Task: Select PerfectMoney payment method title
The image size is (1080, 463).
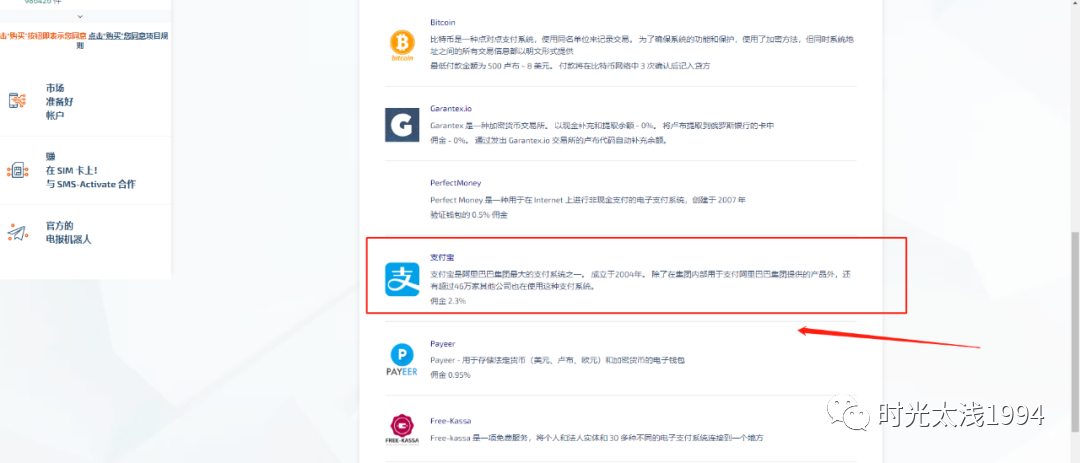Action: pos(455,183)
